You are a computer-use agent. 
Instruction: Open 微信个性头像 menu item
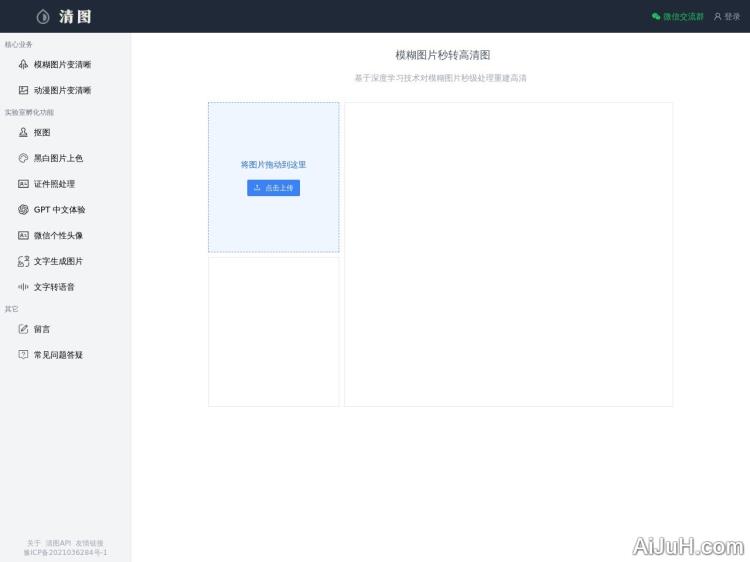click(58, 236)
